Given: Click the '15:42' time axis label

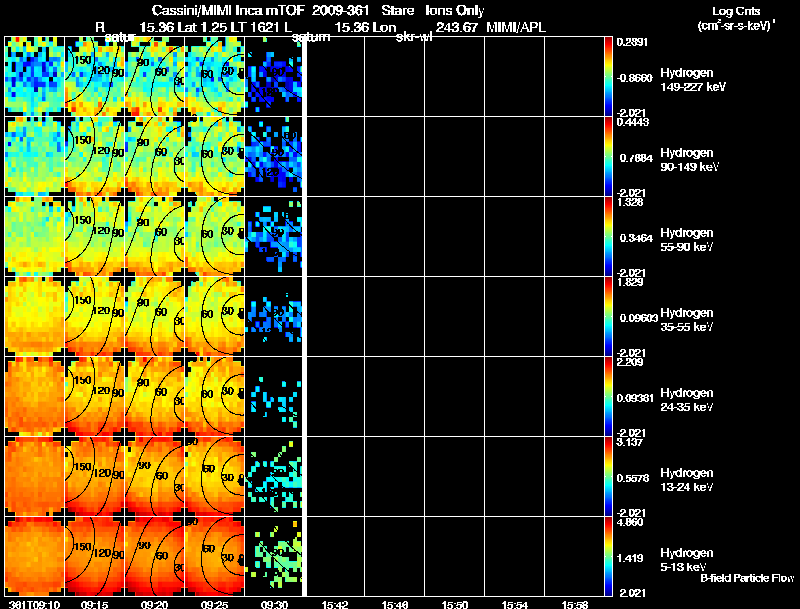Looking at the screenshot, I should [x=335, y=605].
